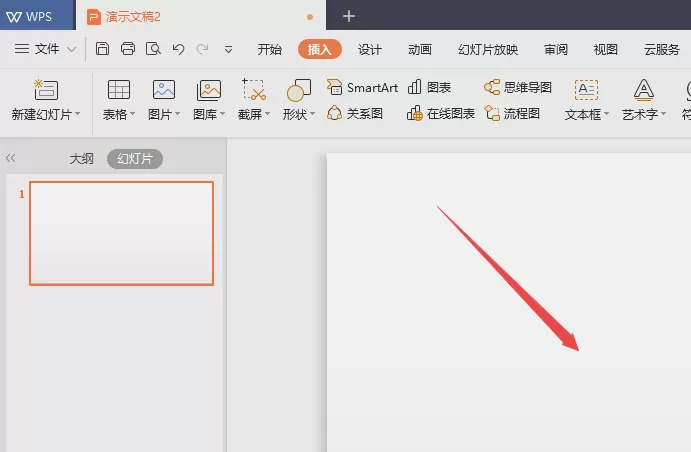Viewport: 691px width, 452px height.
Task: Switch panel to 大纲 outline view
Action: [x=82, y=159]
